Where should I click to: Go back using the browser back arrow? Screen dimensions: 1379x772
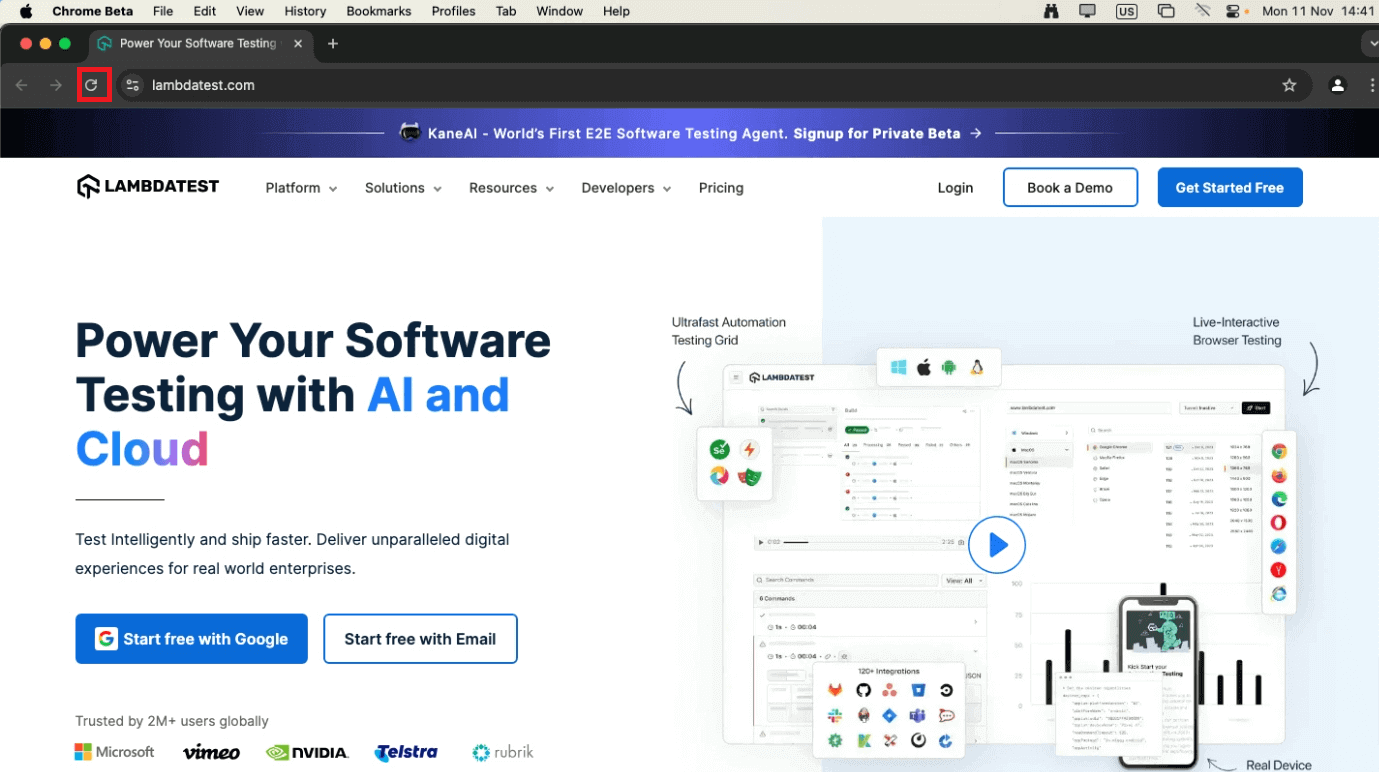(x=22, y=85)
